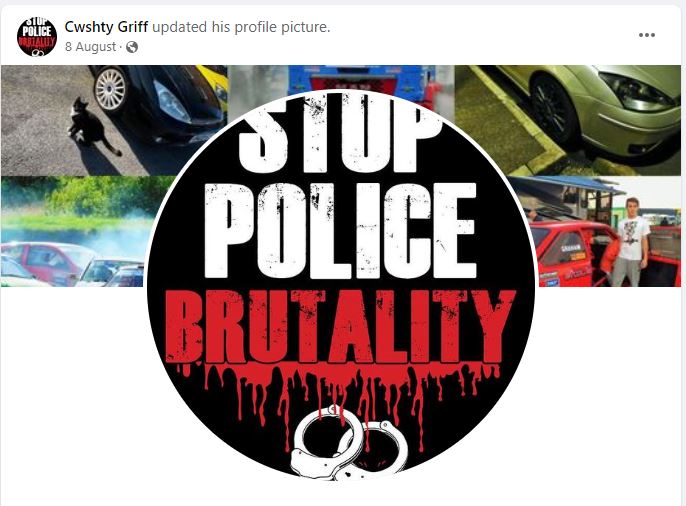Click the globe public audience icon
Viewport: 686px width, 506px height.
pos(132,47)
